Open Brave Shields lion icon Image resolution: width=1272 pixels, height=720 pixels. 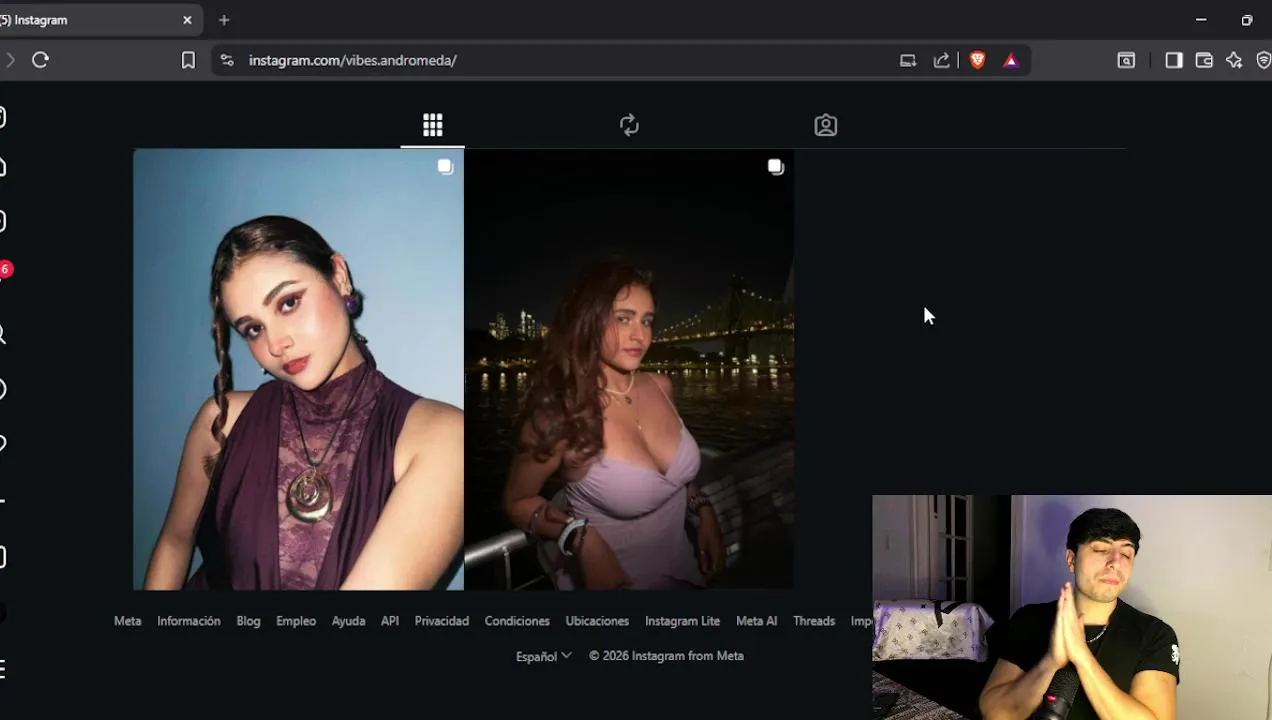pyautogui.click(x=978, y=60)
